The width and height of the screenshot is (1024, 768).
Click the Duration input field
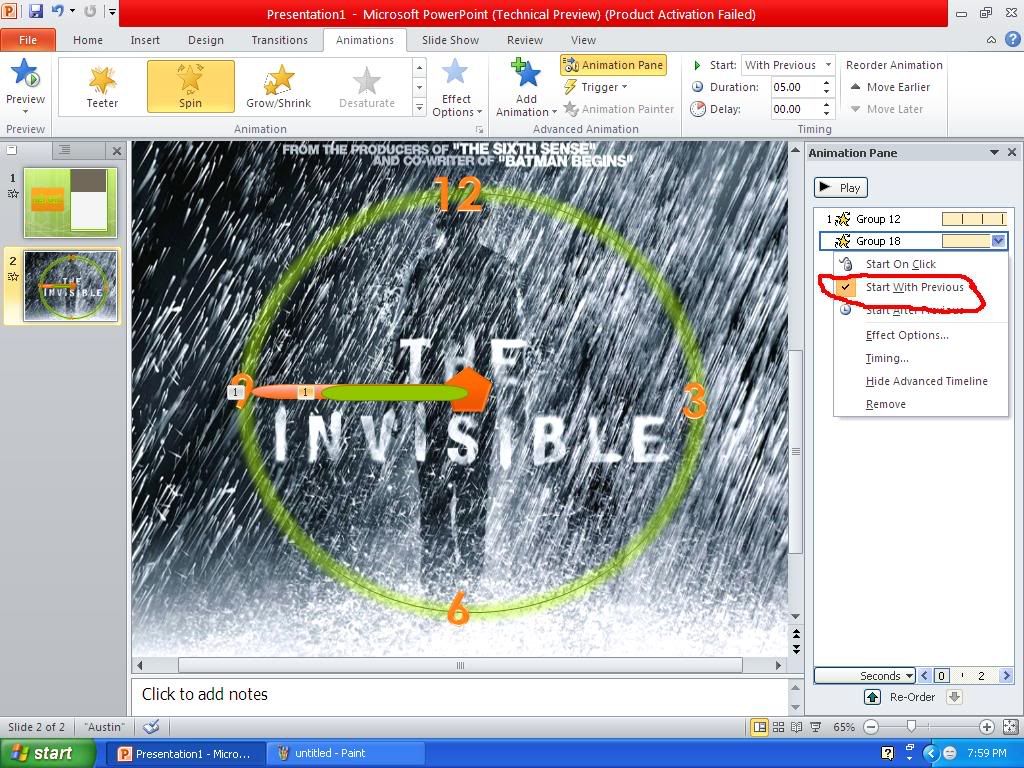tap(796, 87)
